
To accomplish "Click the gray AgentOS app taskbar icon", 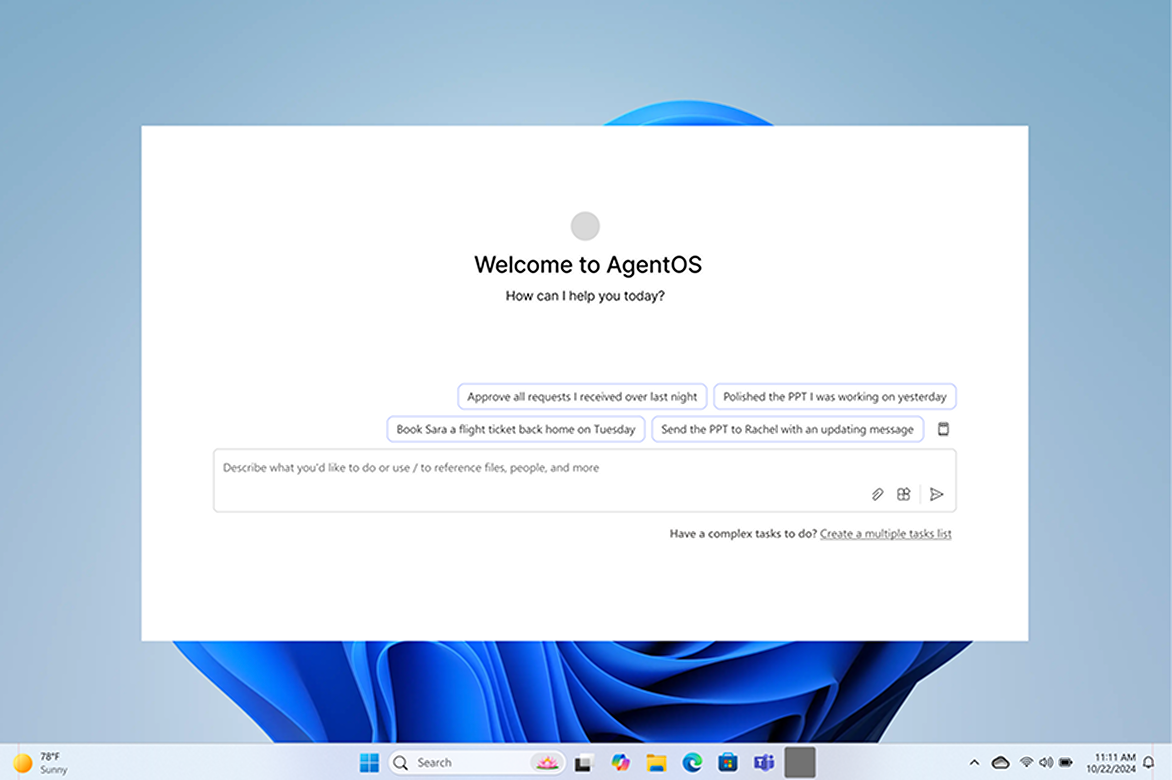I will [x=800, y=762].
